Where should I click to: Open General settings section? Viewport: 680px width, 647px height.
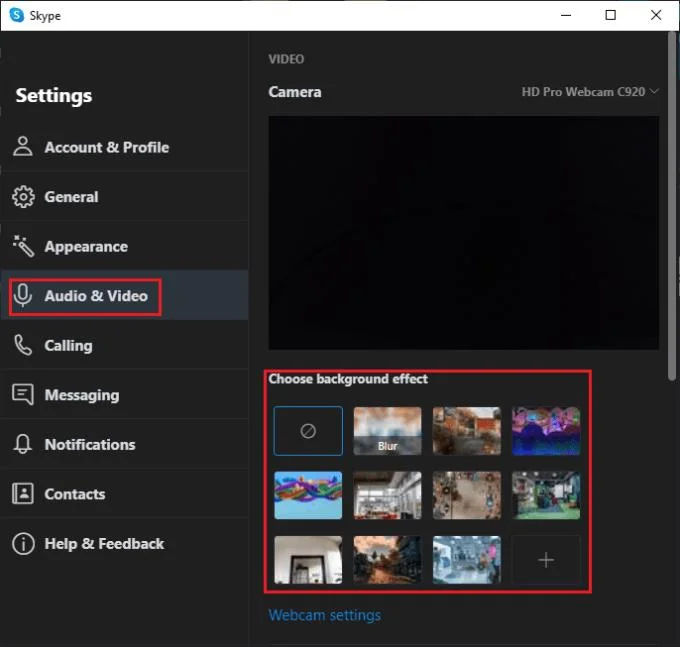click(124, 197)
